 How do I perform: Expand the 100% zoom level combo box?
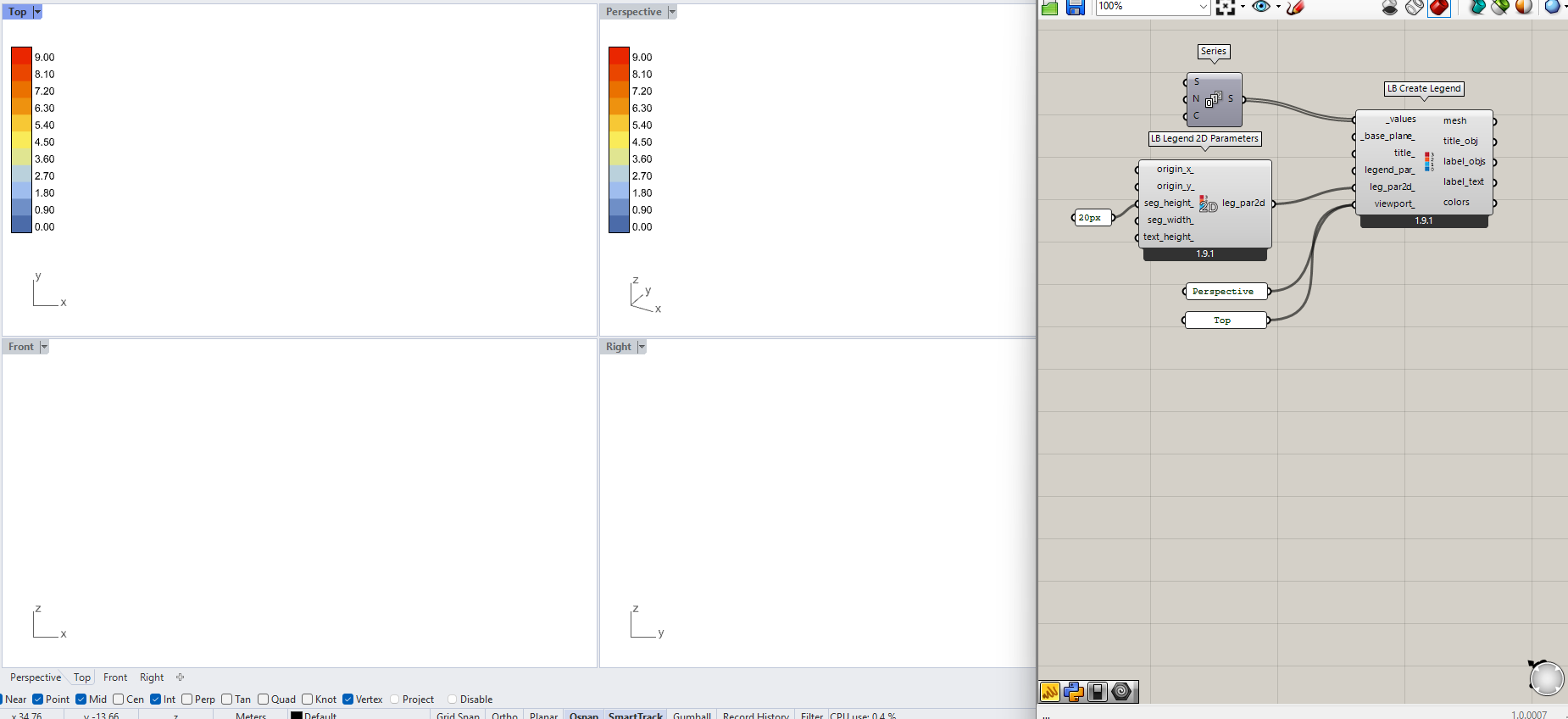click(x=1203, y=7)
